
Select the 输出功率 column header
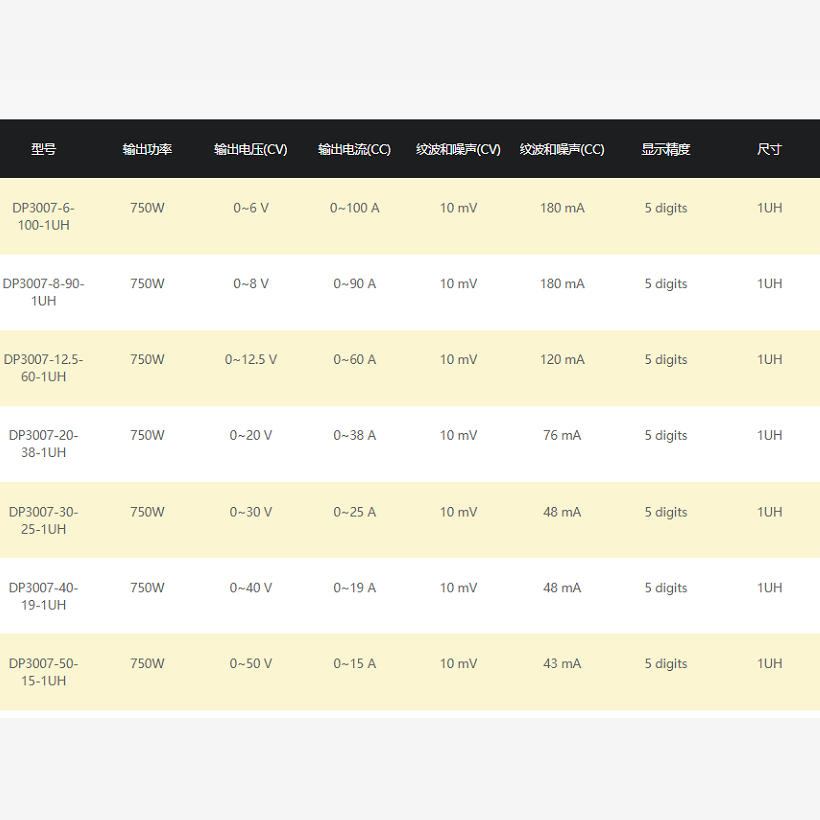pyautogui.click(x=147, y=149)
